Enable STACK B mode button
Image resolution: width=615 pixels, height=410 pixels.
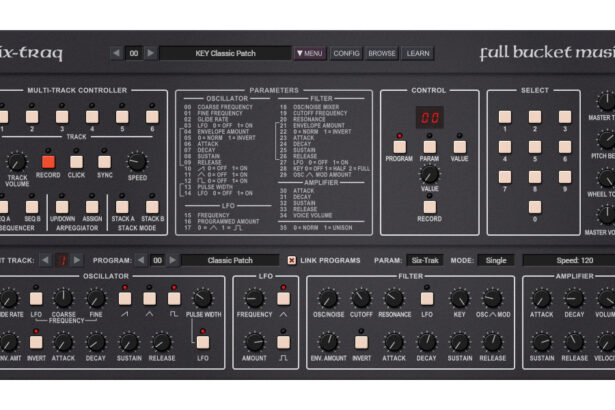click(152, 207)
